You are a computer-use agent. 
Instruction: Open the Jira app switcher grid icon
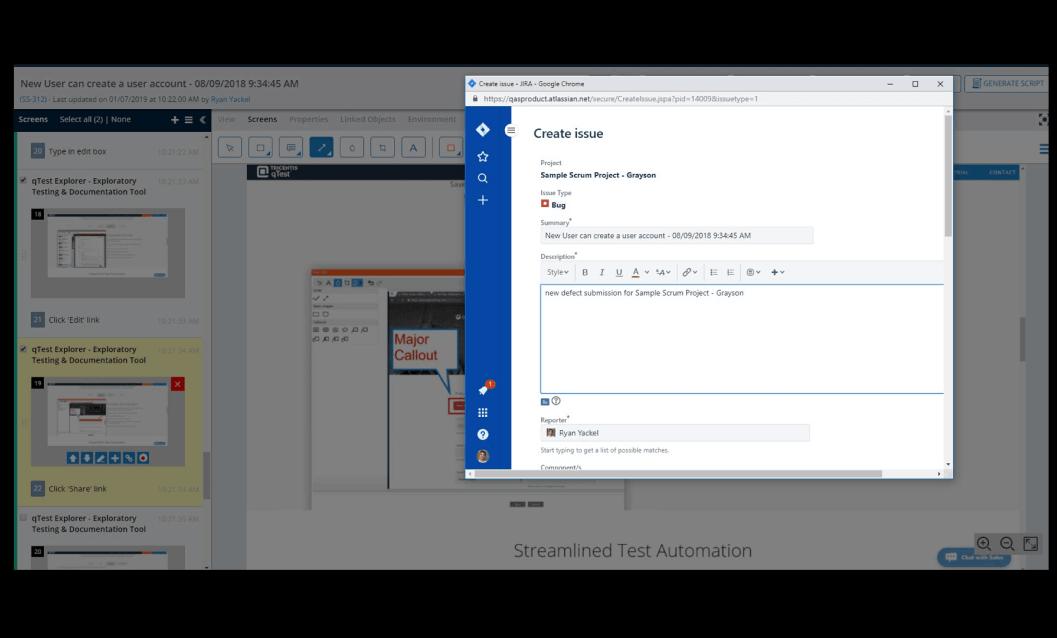pyautogui.click(x=483, y=412)
